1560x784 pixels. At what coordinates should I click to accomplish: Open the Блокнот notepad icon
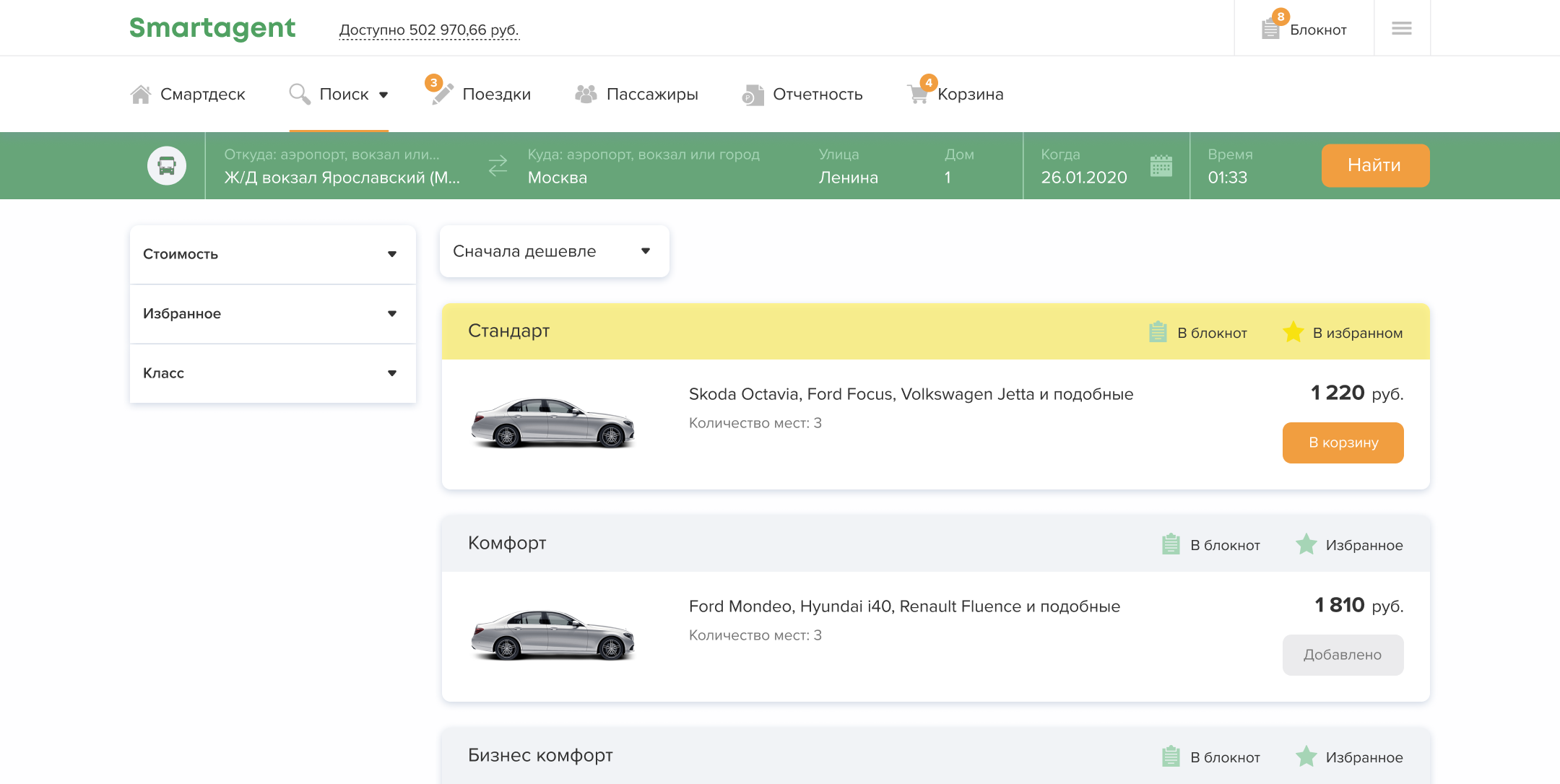pyautogui.click(x=1270, y=29)
